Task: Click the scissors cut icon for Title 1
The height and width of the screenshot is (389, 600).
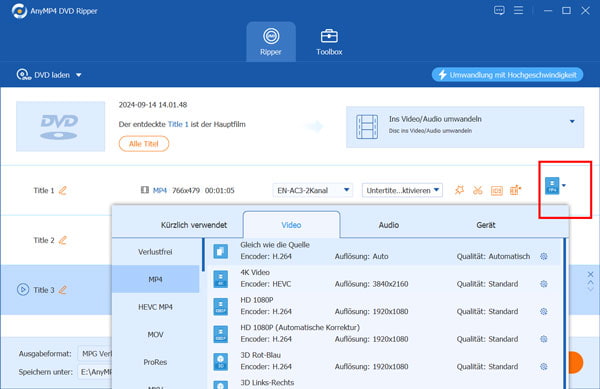Action: pyautogui.click(x=478, y=190)
